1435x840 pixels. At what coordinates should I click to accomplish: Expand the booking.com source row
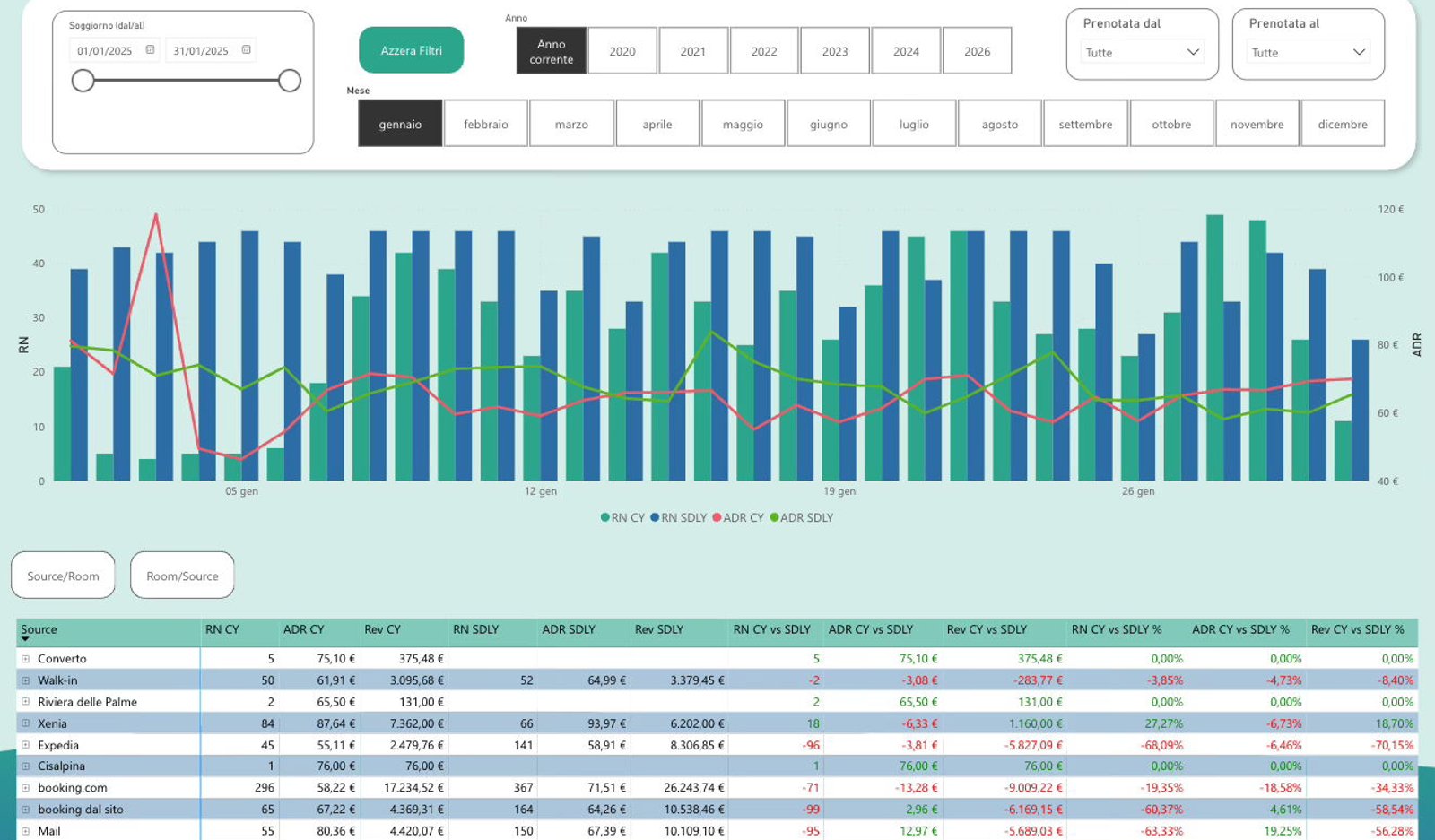click(x=26, y=788)
